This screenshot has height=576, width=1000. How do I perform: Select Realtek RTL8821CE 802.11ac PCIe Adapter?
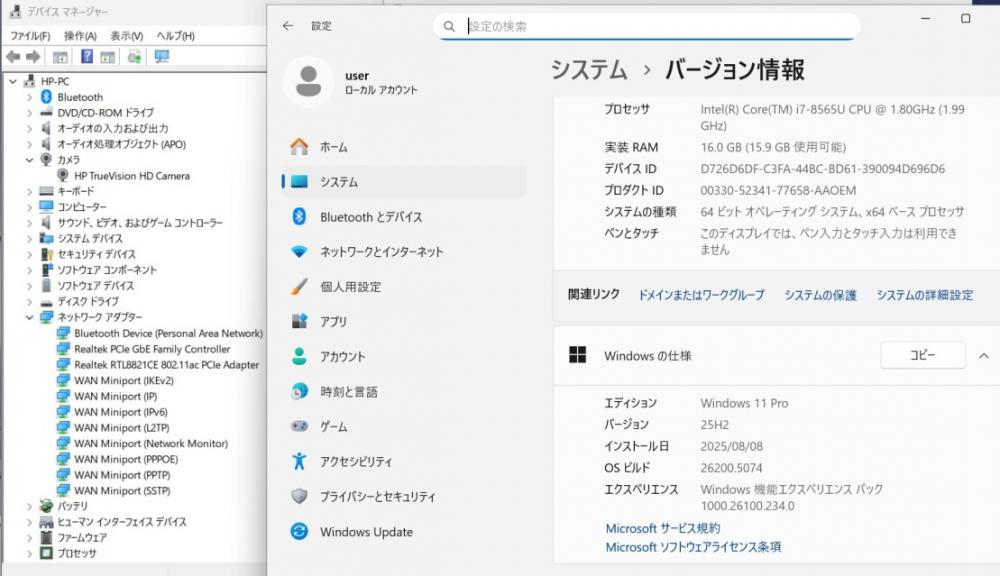click(166, 365)
